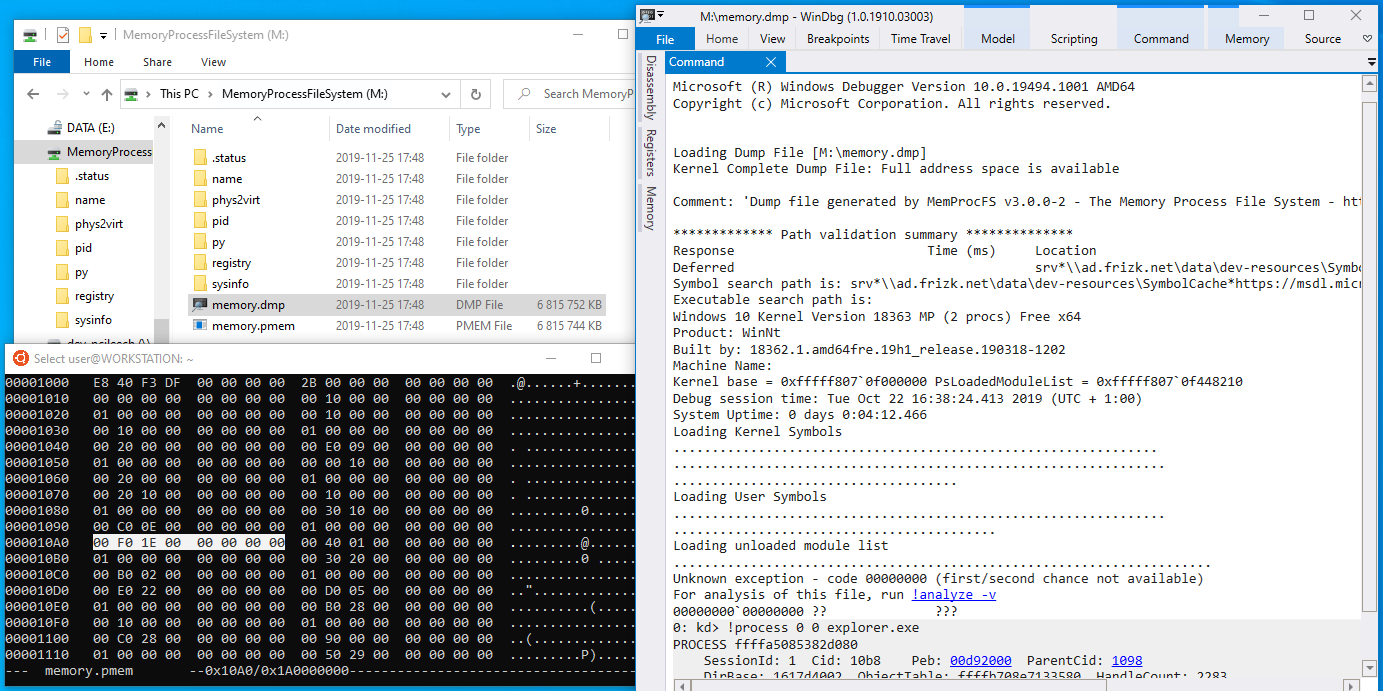The width and height of the screenshot is (1383, 691).
Task: Select the Model ribbon tab
Action: 998,39
